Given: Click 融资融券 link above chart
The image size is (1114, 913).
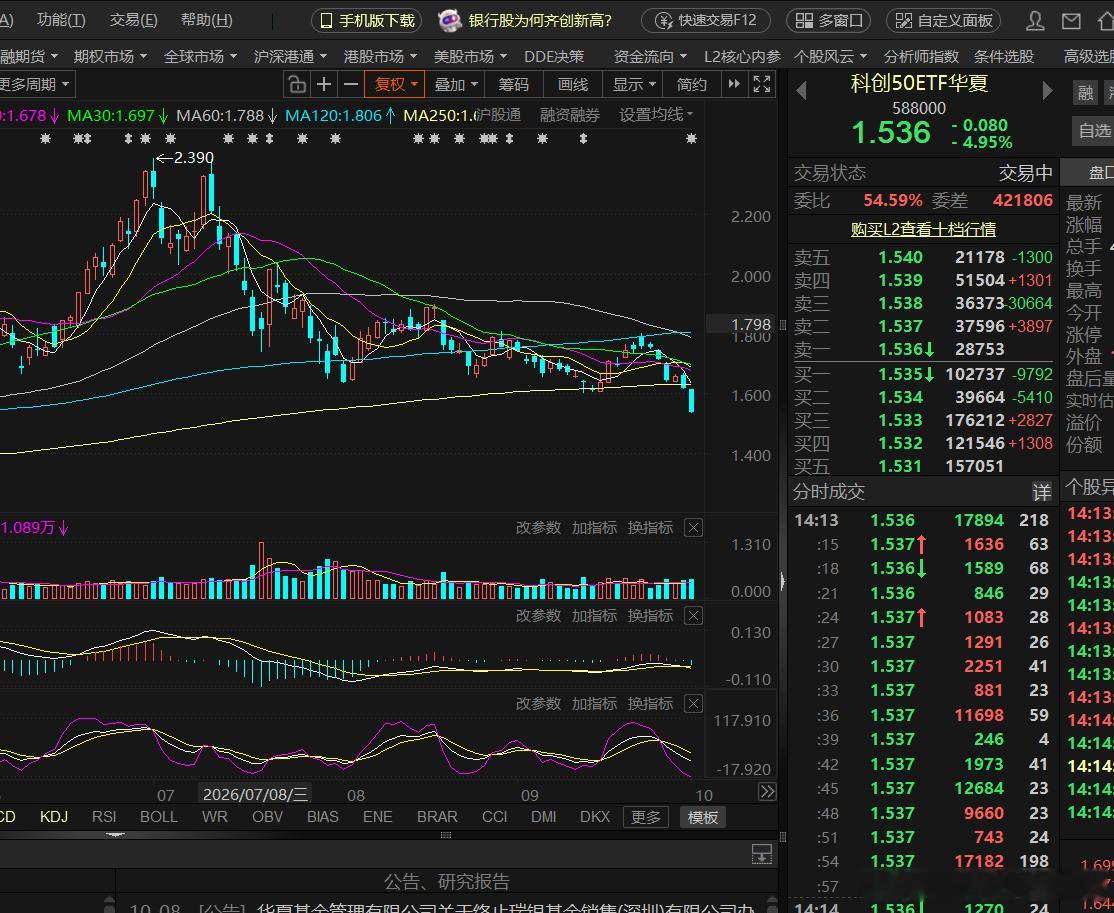Looking at the screenshot, I should tap(569, 114).
